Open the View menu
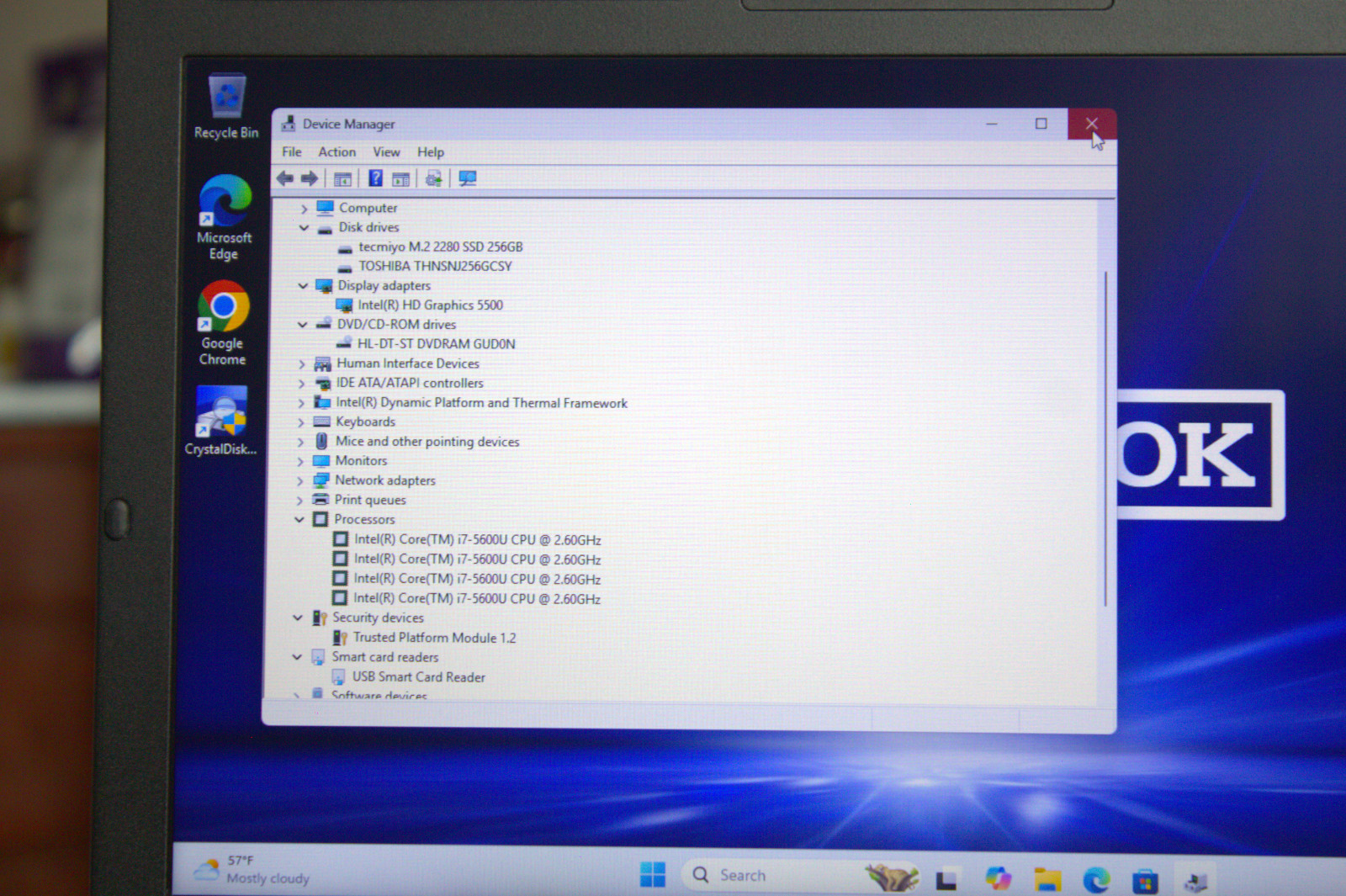This screenshot has height=896, width=1346. pyautogui.click(x=386, y=152)
